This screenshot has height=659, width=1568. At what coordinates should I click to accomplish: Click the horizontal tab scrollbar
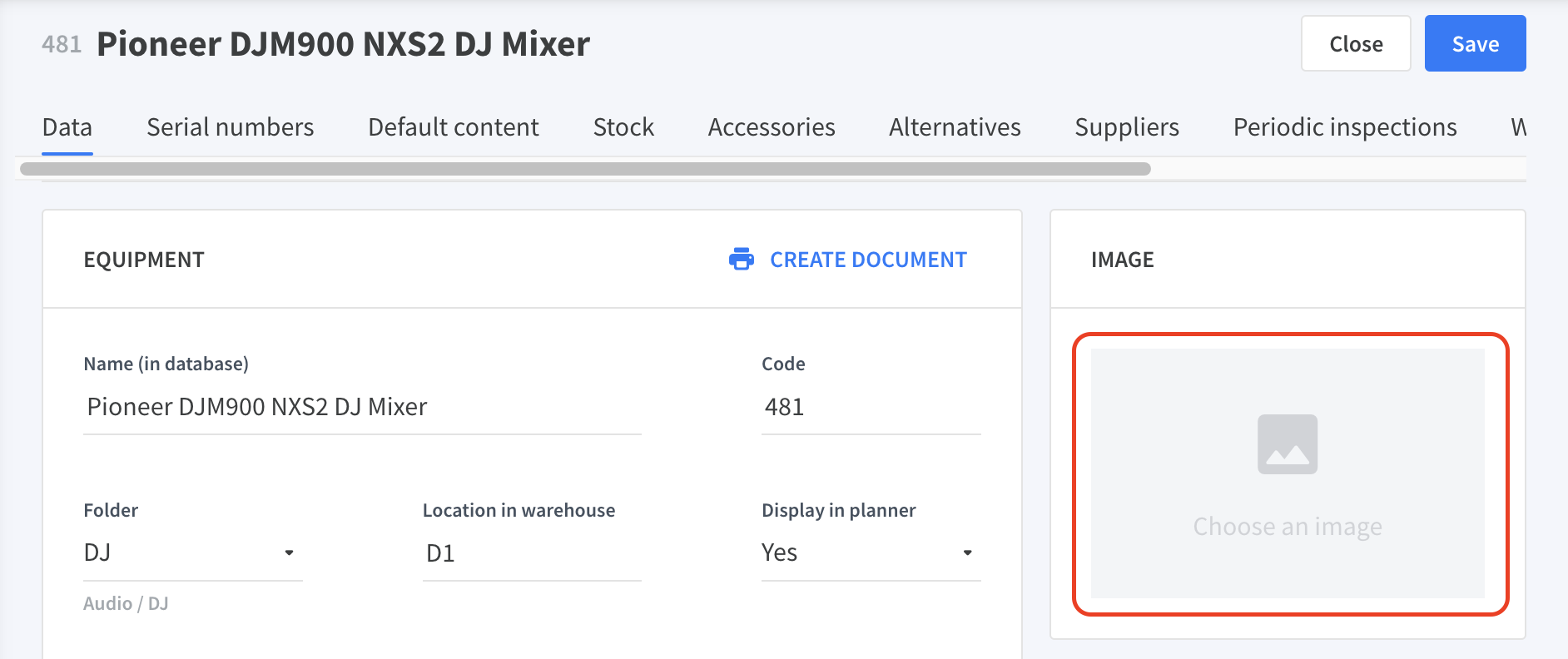pos(585,169)
